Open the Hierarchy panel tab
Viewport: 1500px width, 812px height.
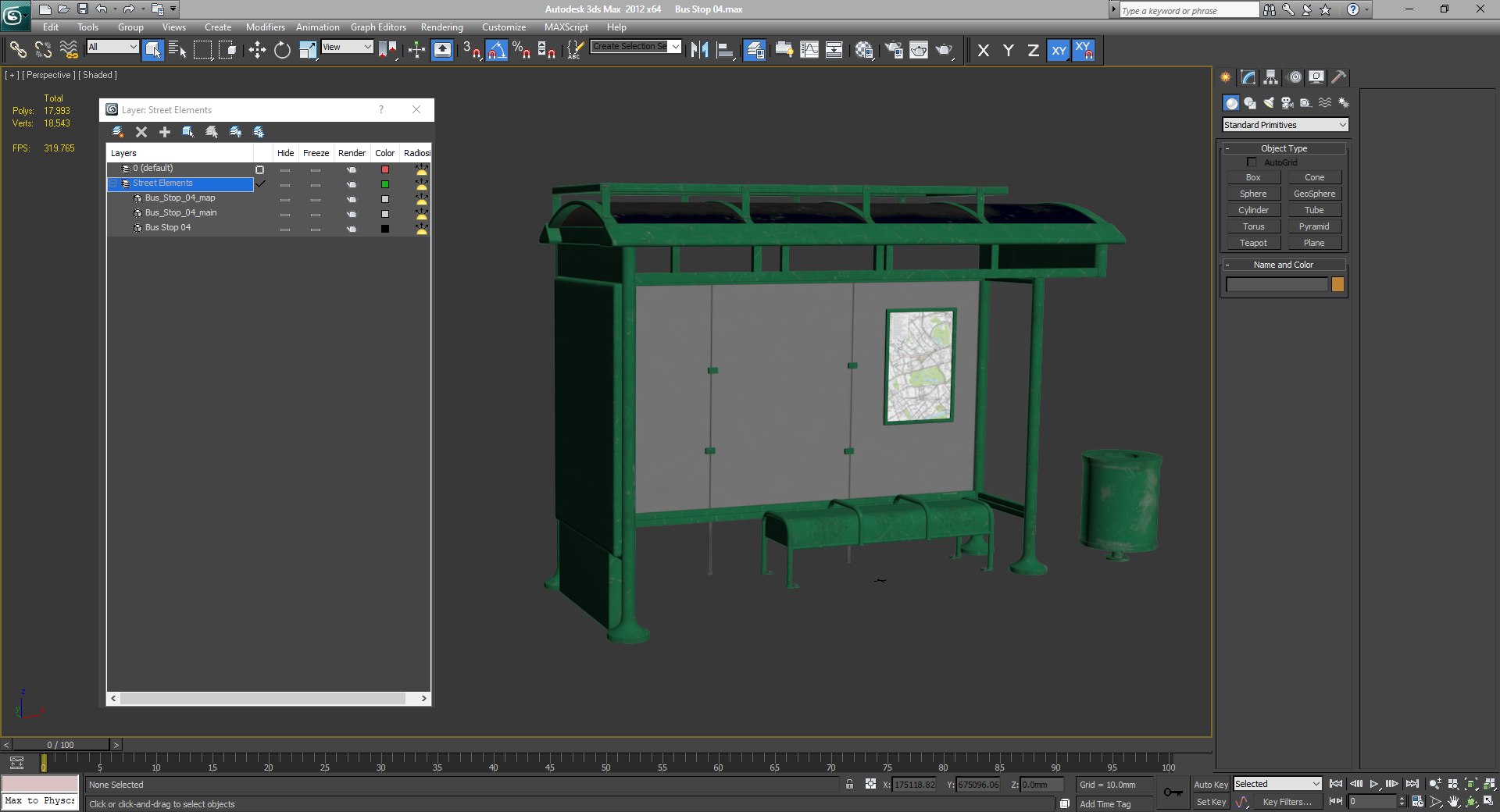pos(1271,77)
